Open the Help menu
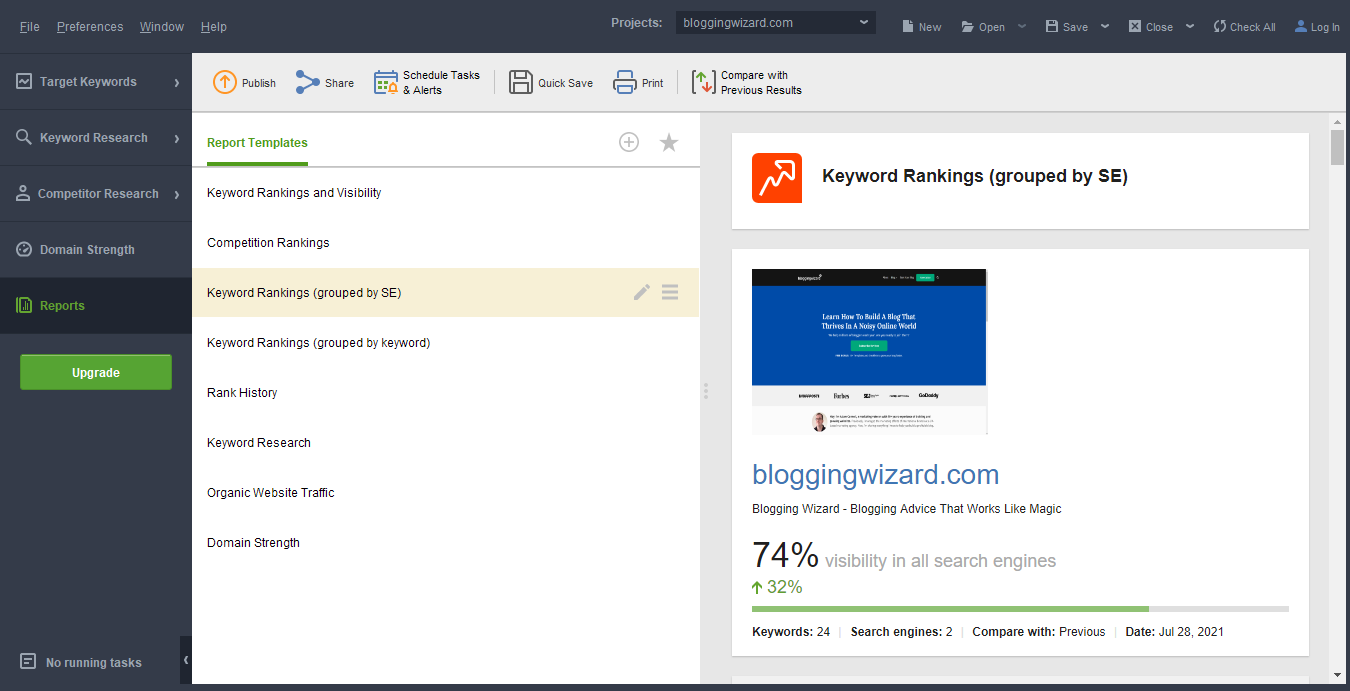 (x=214, y=26)
